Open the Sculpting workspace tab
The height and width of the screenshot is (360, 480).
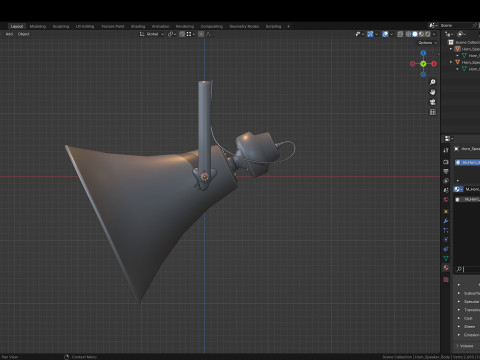[61, 26]
